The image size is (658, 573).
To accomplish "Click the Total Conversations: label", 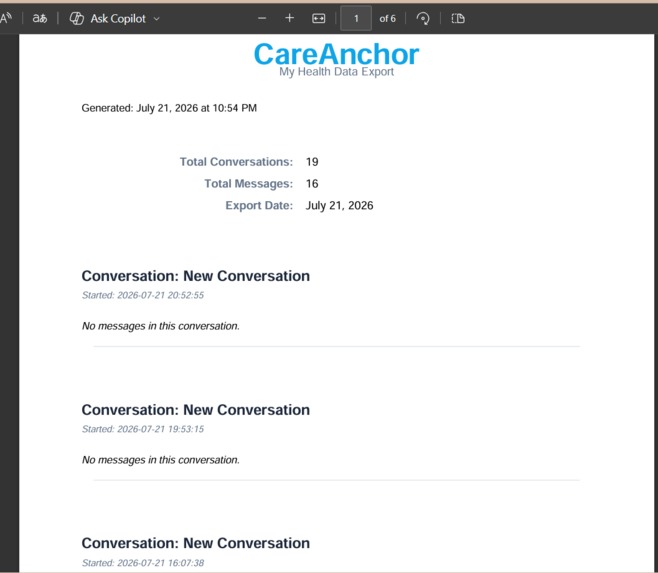I will pyautogui.click(x=236, y=162).
